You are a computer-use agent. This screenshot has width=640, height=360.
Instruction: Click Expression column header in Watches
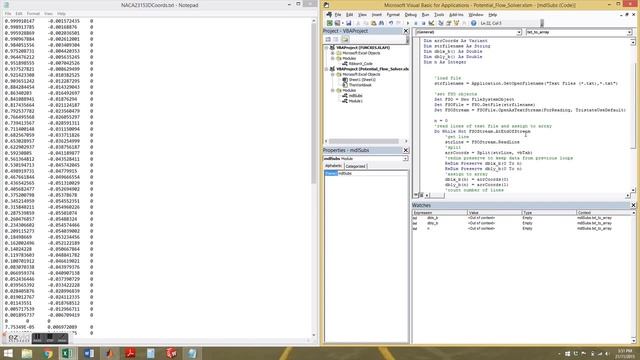click(x=440, y=213)
